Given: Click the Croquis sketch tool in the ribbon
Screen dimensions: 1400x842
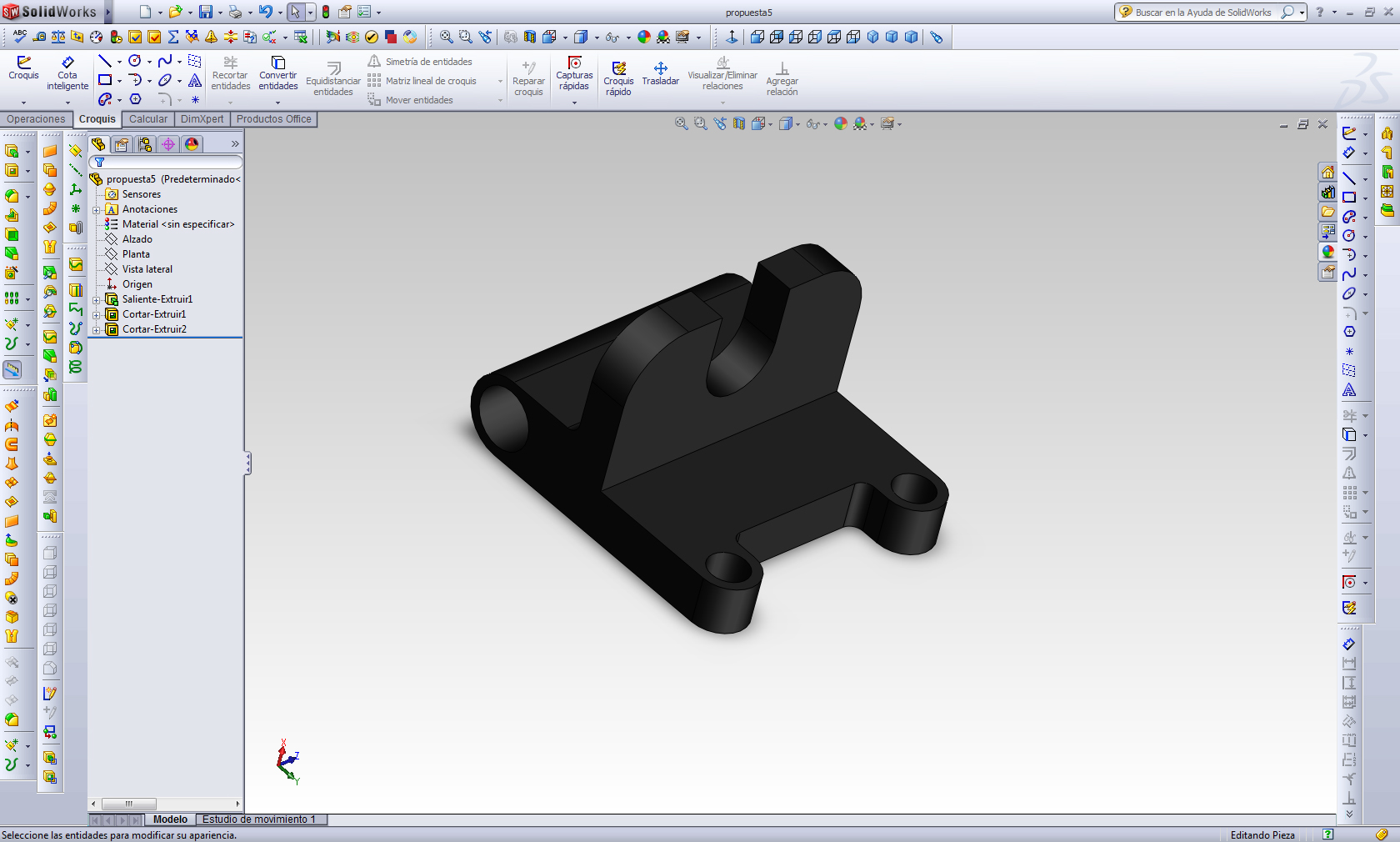Looking at the screenshot, I should coord(23,68).
